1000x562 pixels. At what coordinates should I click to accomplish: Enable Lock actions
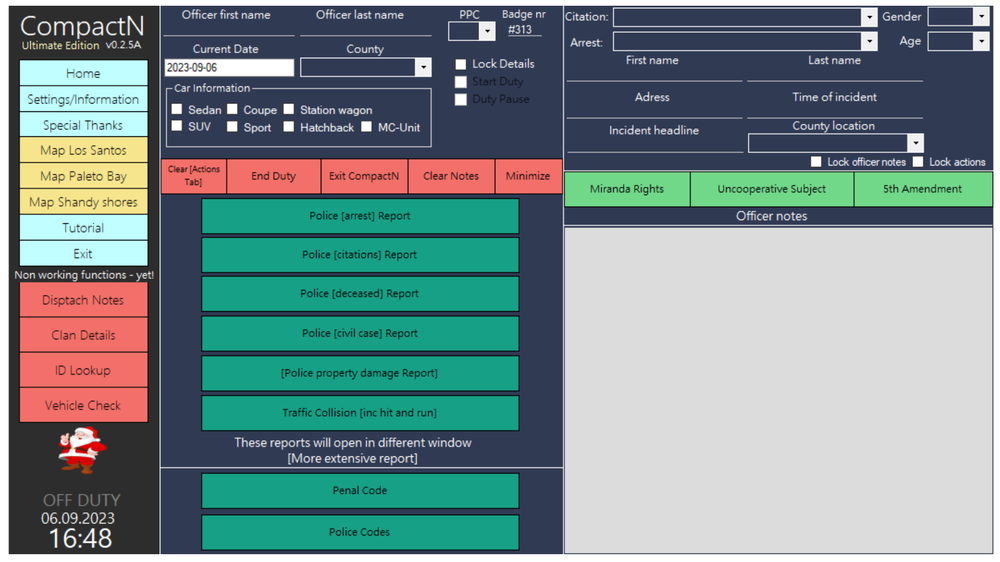point(918,162)
